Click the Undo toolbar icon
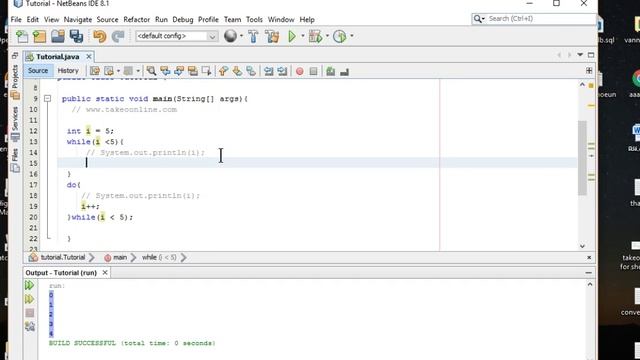The height and width of the screenshot is (360, 640). (x=99, y=36)
